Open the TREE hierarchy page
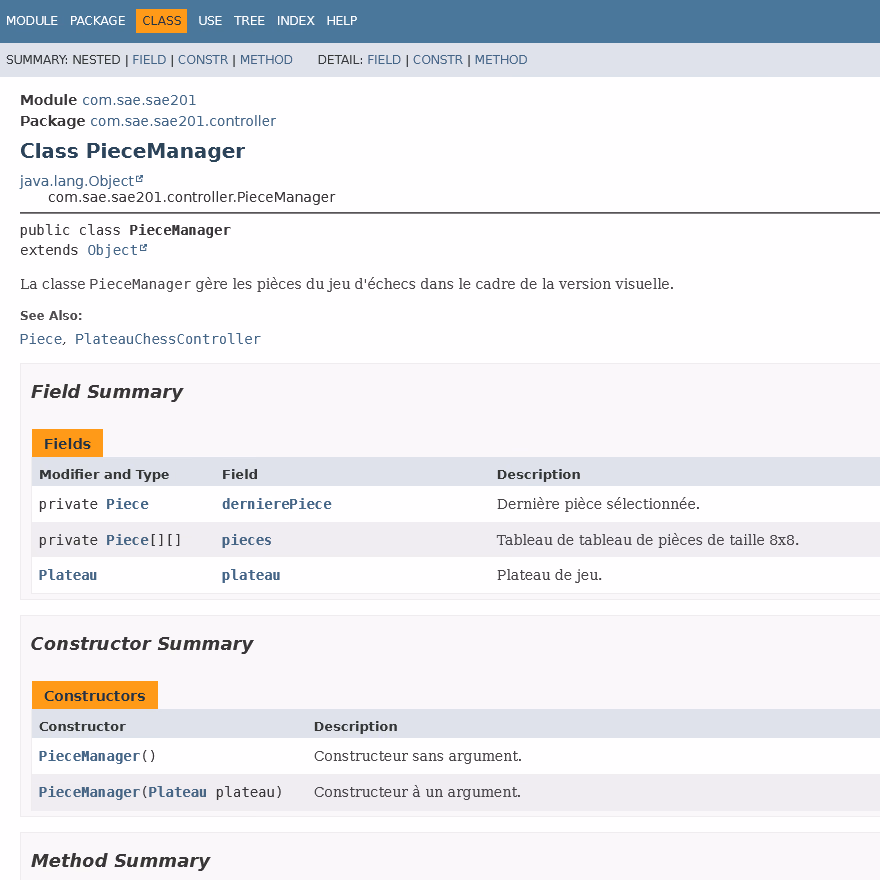880x880 pixels. point(249,21)
